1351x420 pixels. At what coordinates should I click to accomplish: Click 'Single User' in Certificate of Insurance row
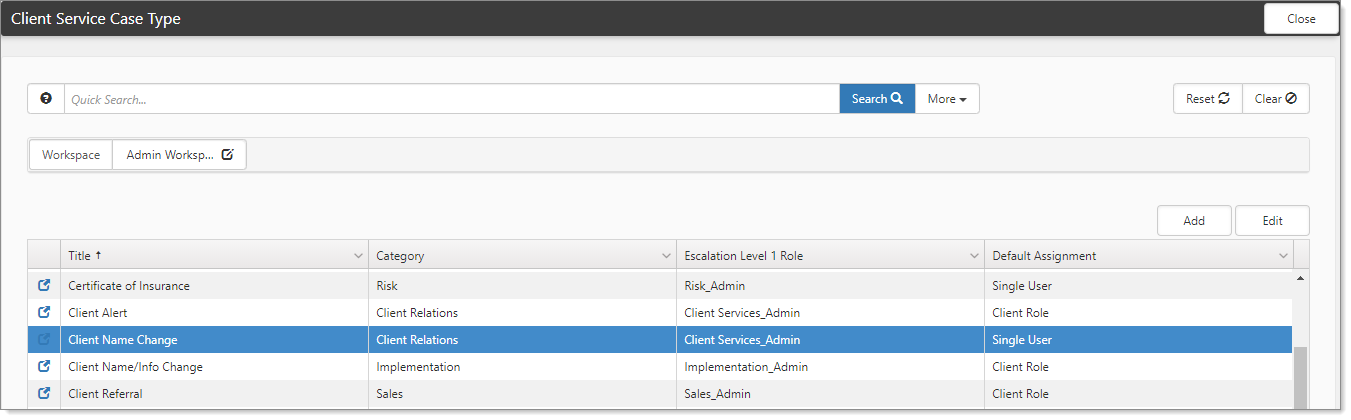(x=1021, y=285)
